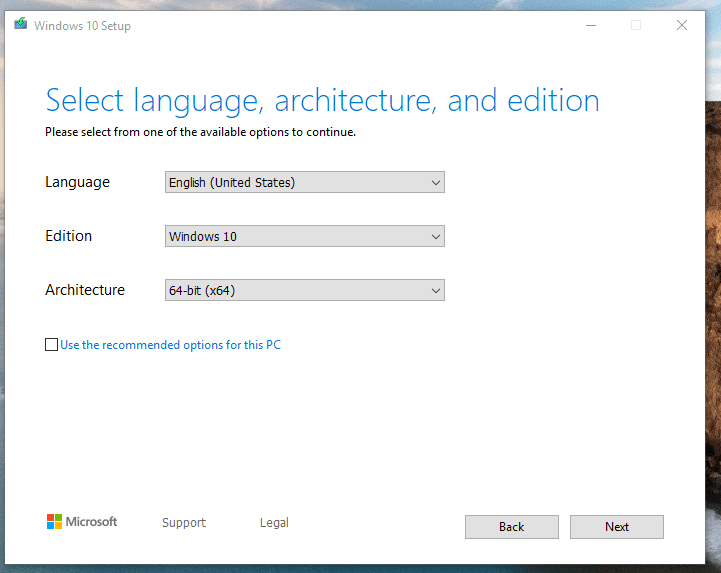
Task: Minimize the Windows 10 Setup window
Action: click(589, 25)
